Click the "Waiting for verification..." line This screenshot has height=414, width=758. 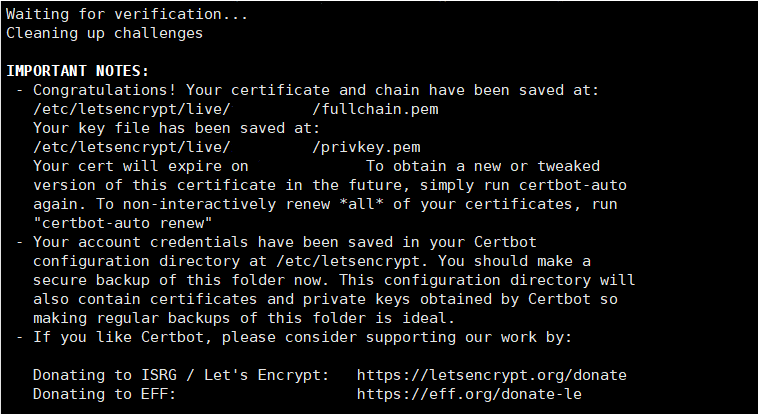pyautogui.click(x=126, y=14)
